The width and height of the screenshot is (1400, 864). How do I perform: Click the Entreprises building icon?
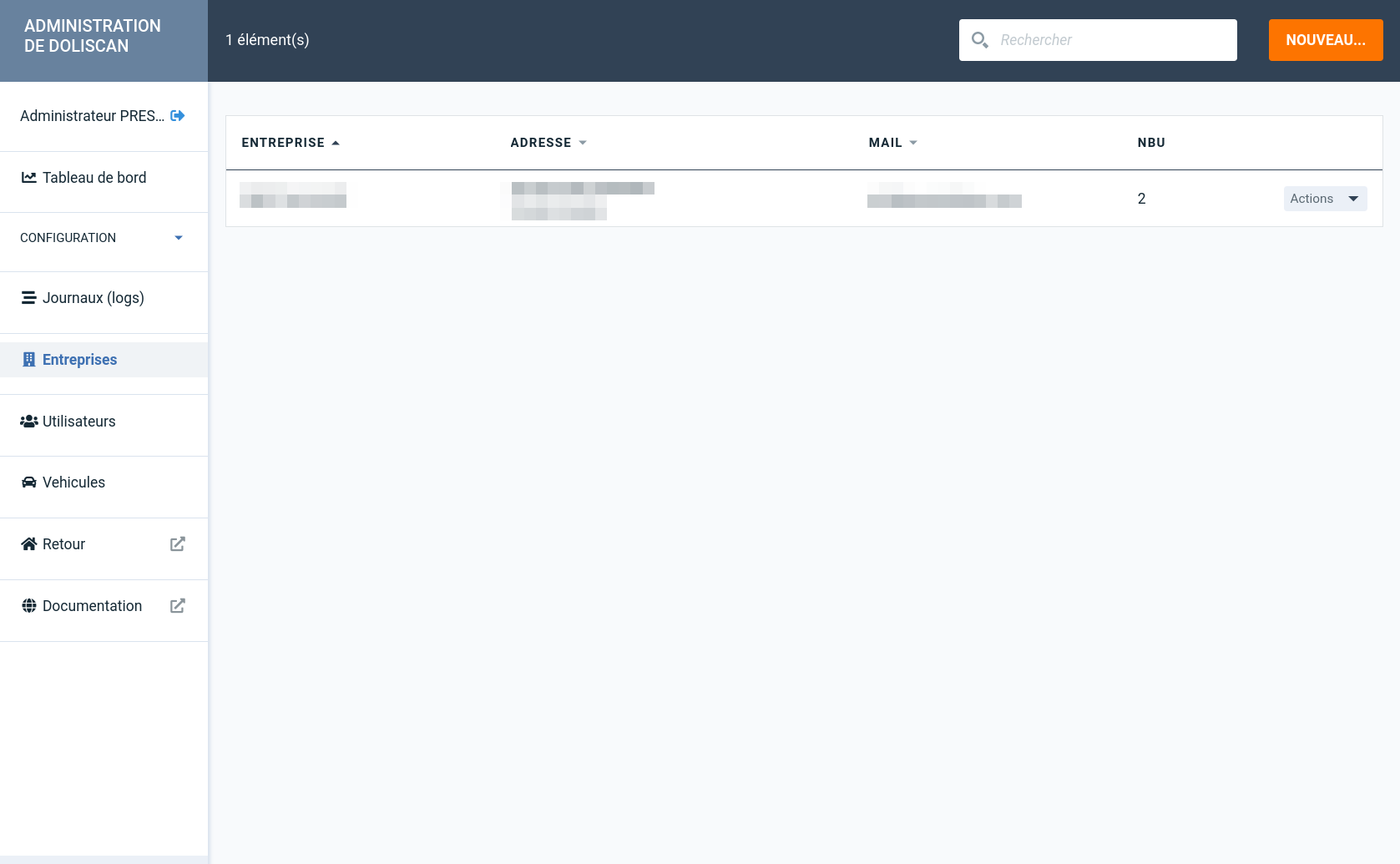tap(29, 360)
